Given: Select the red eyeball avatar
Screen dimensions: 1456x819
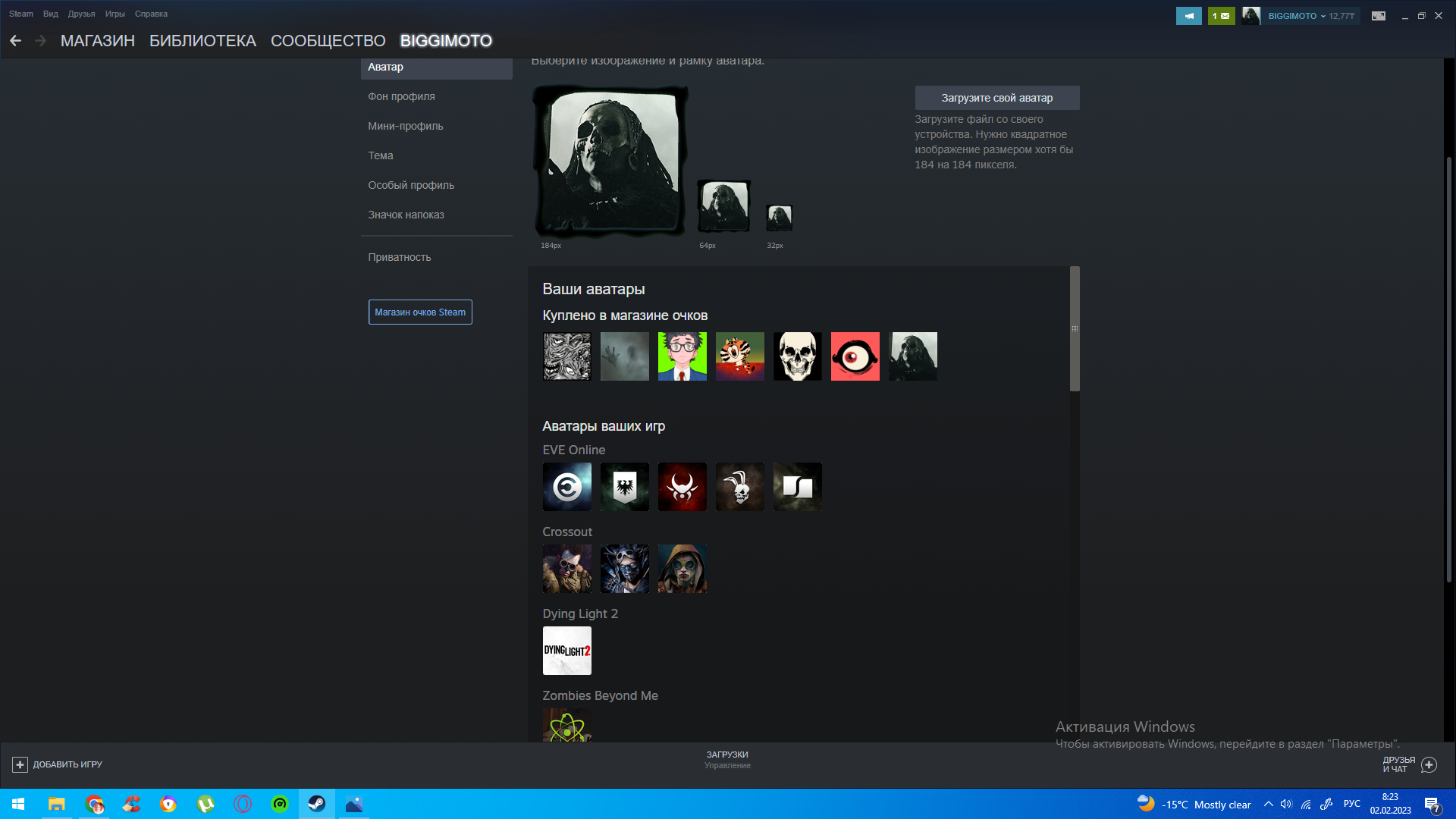Looking at the screenshot, I should (x=855, y=356).
